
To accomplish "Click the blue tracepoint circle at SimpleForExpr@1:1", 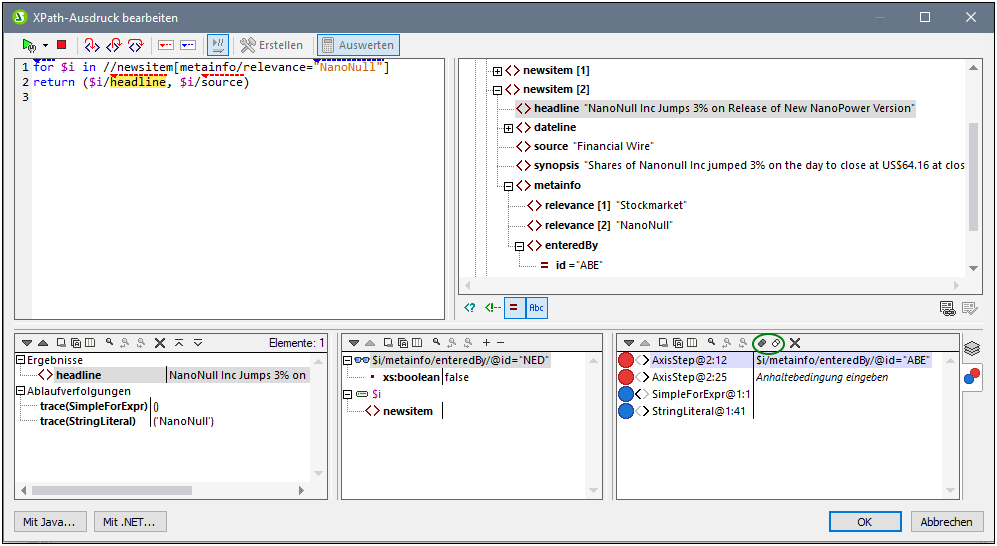I will click(627, 394).
